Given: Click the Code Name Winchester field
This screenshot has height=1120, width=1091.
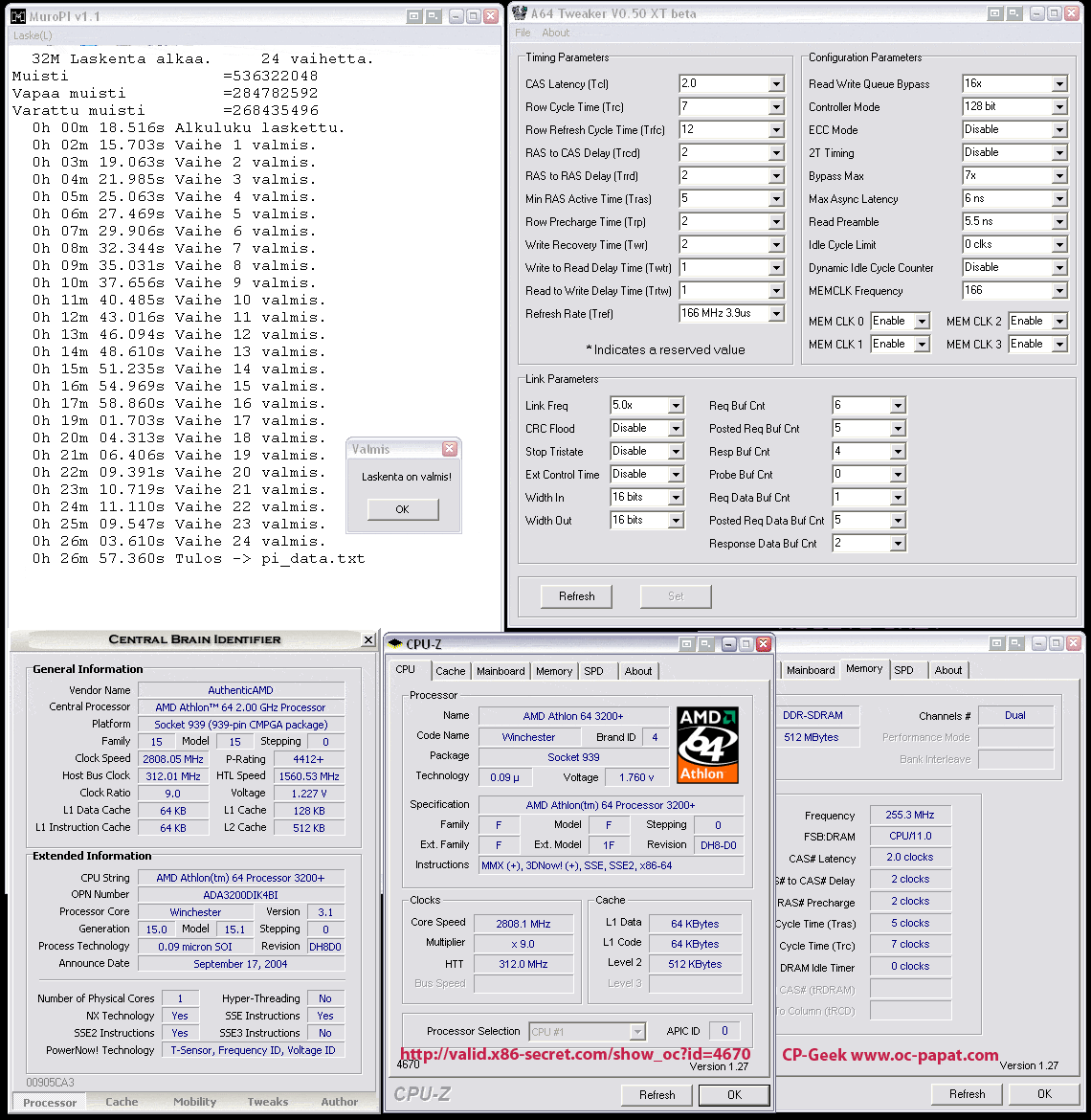Looking at the screenshot, I should point(528,737).
